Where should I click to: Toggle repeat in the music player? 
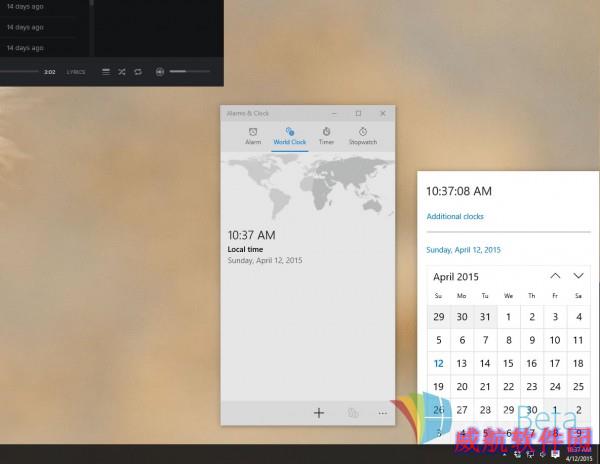(x=138, y=72)
